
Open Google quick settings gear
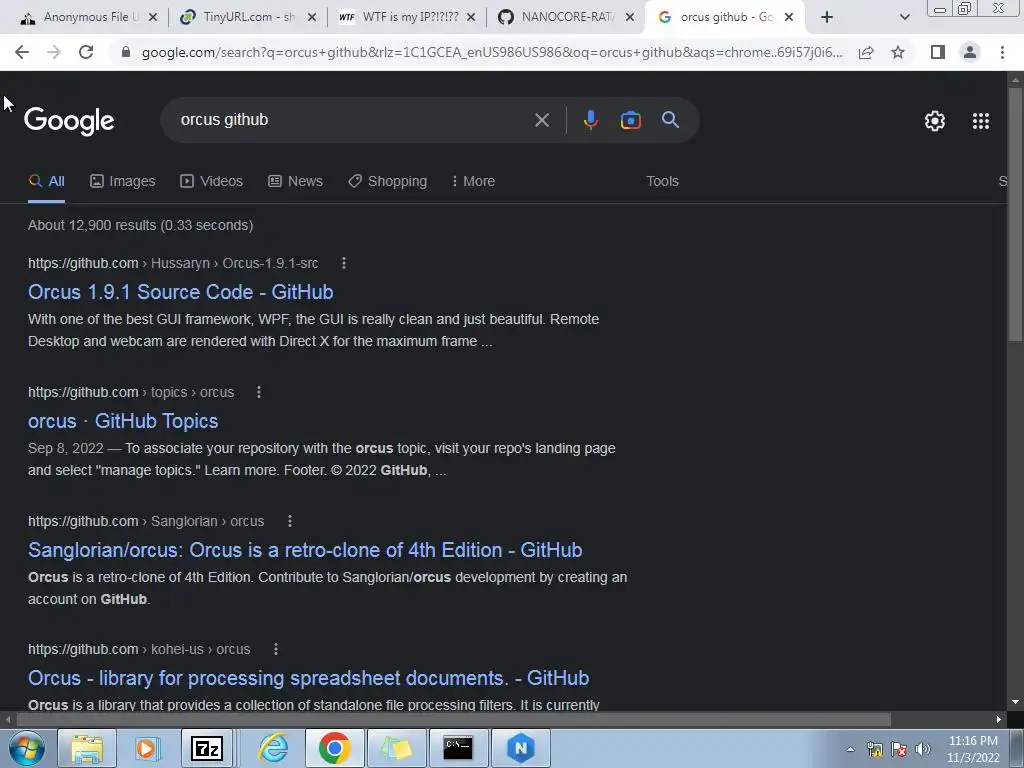935,121
